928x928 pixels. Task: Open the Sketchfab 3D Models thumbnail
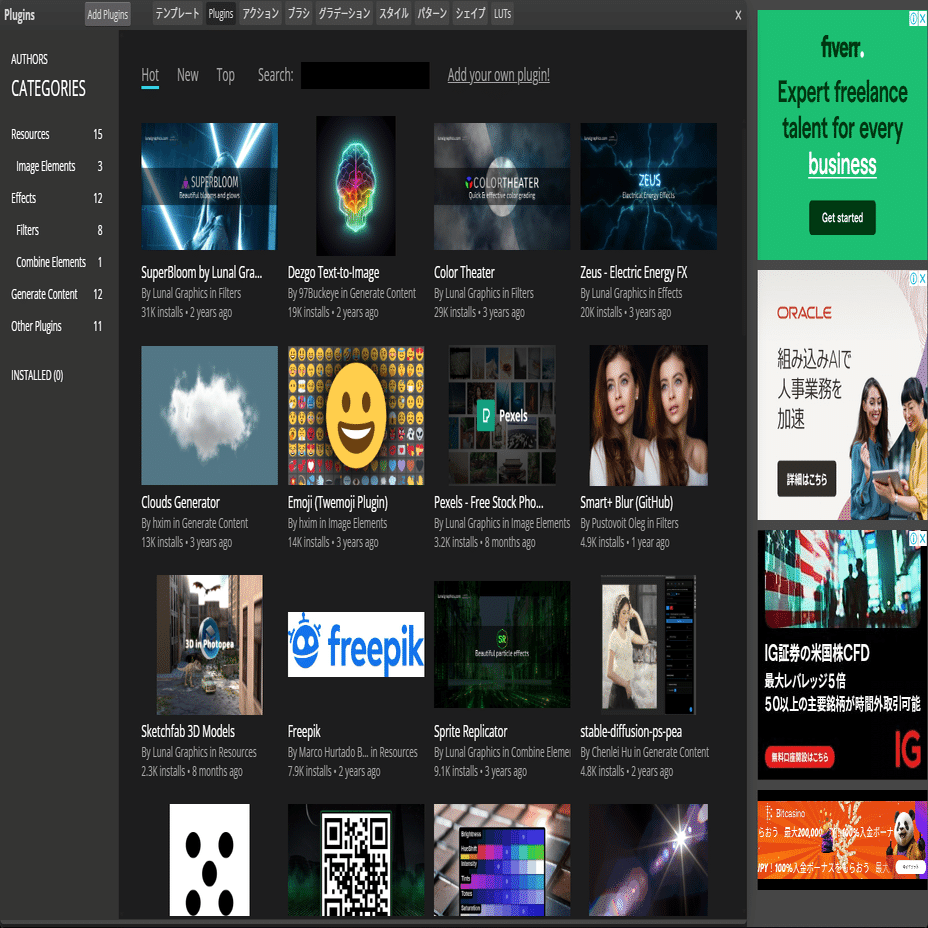[x=210, y=645]
